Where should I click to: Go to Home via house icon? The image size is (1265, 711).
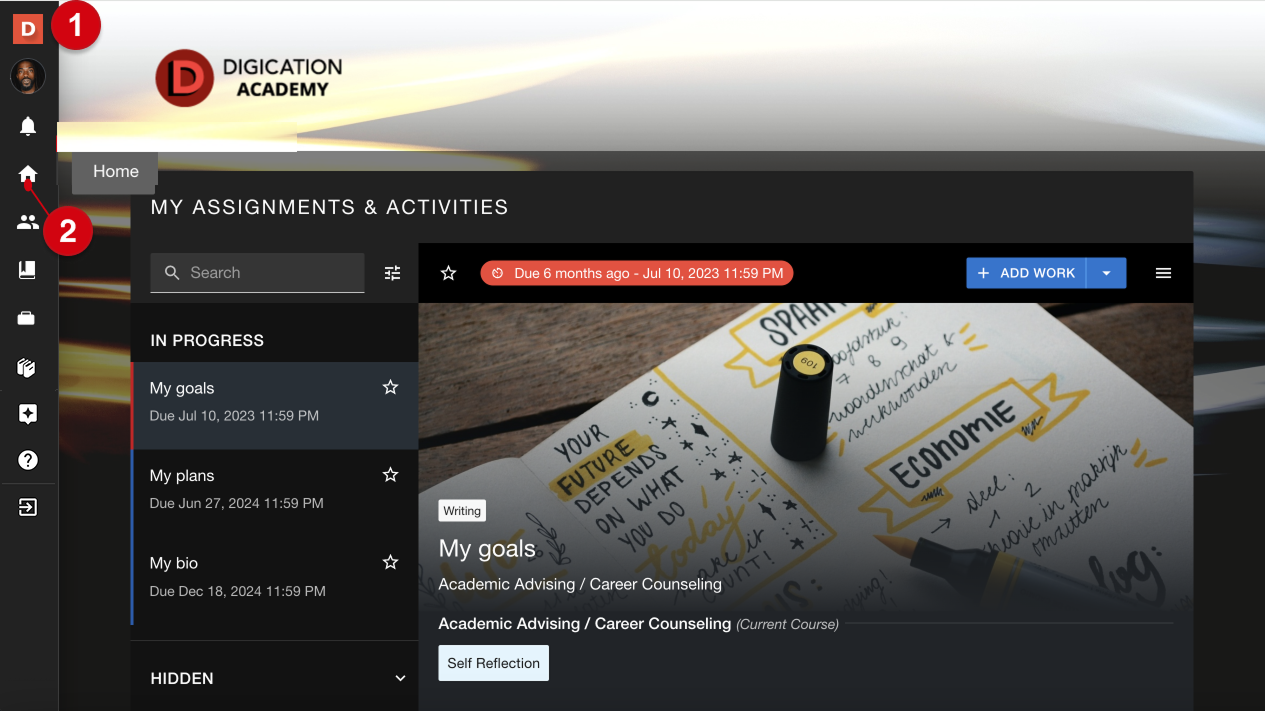tap(28, 174)
